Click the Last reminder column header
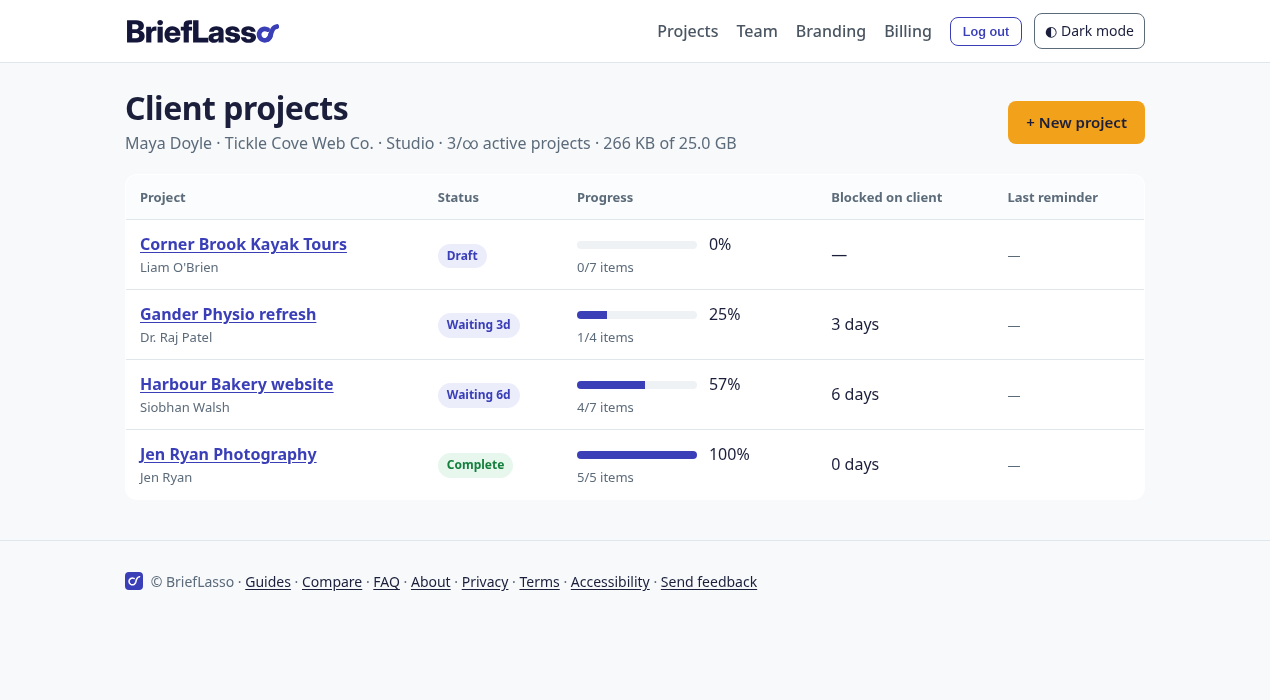 (1053, 197)
